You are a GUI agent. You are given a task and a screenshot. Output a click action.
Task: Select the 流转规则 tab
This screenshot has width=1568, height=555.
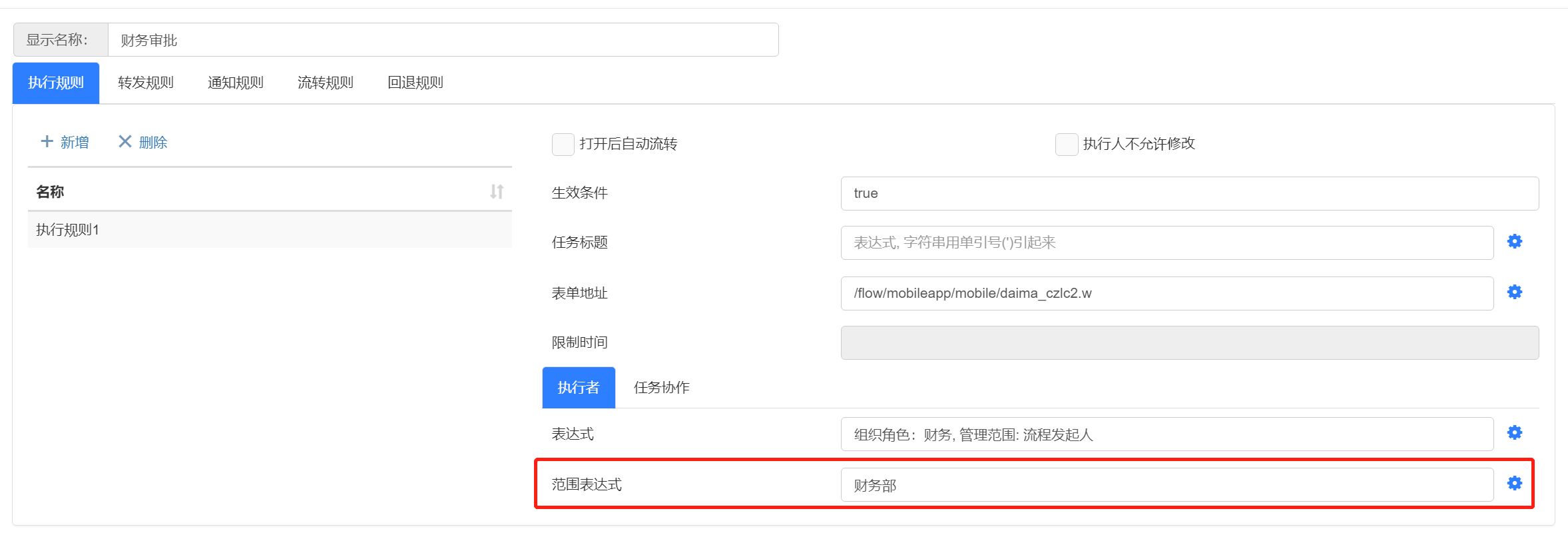tap(325, 83)
